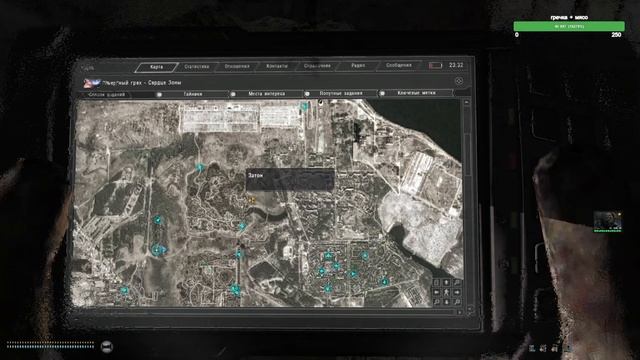Click the vertical scrollbar down arrow
Image resolution: width=640 pixels, height=360 pixels.
pyautogui.click(x=469, y=309)
